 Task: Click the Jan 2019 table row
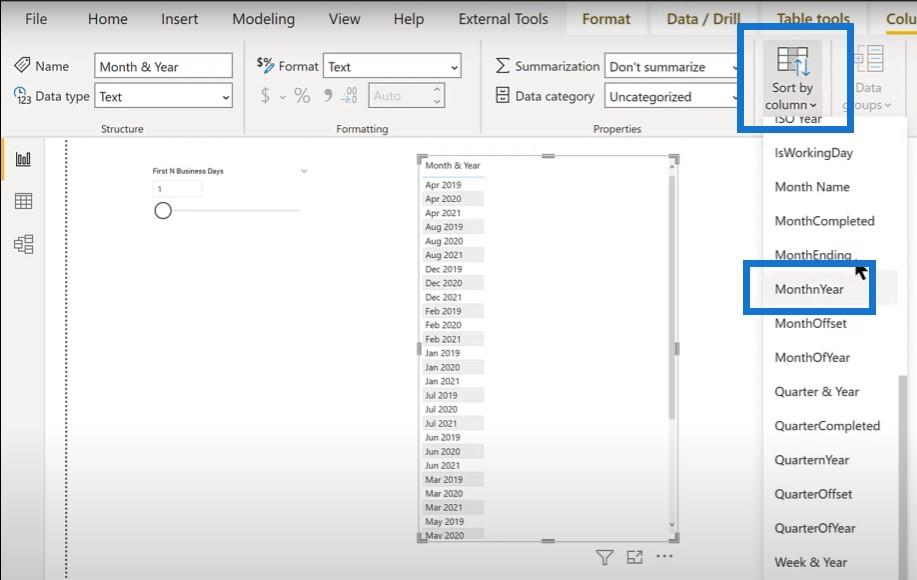(453, 353)
